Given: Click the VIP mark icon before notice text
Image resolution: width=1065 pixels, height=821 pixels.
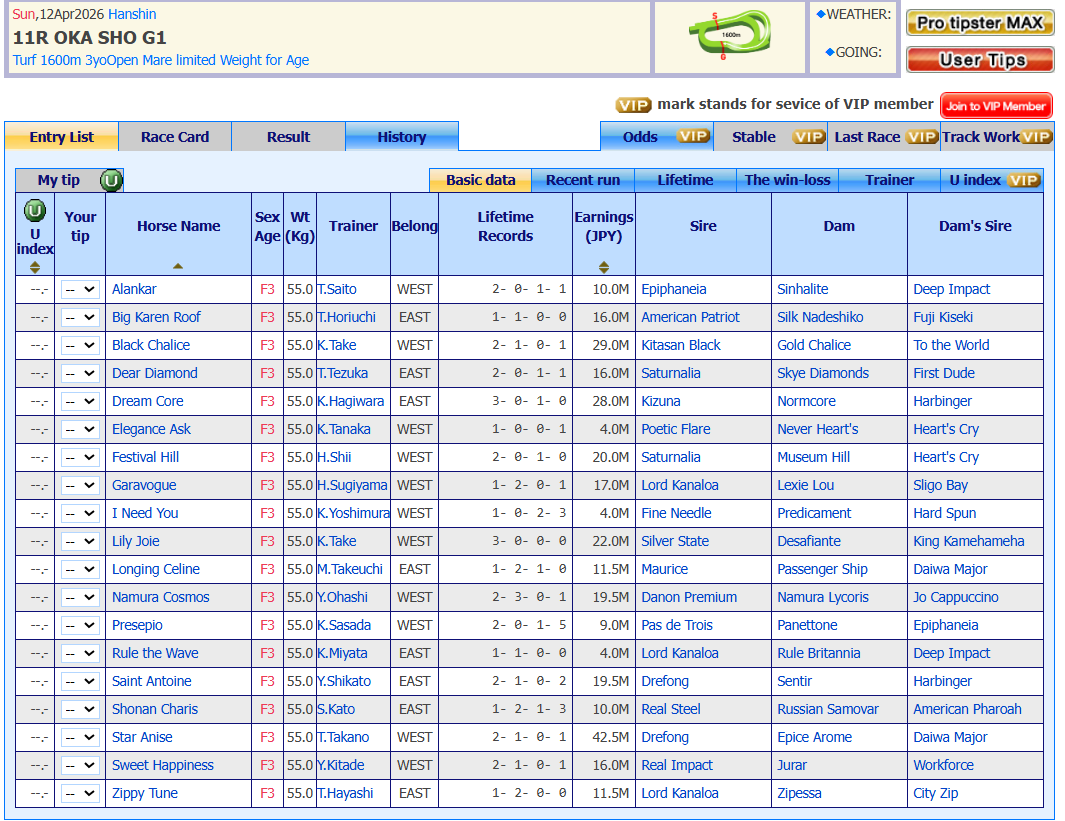Looking at the screenshot, I should click(633, 105).
